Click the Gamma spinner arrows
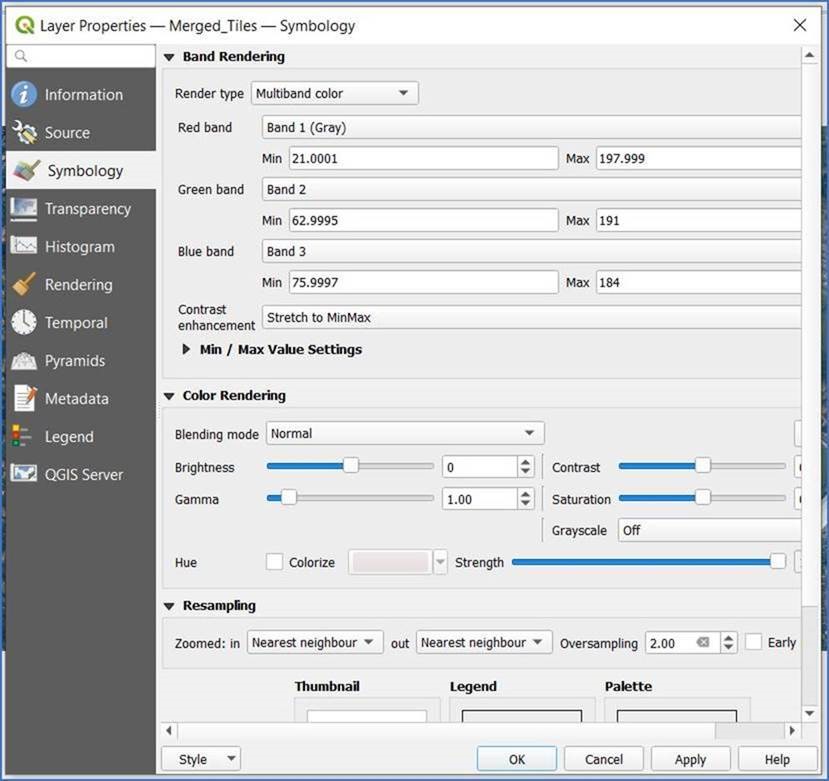 click(525, 499)
